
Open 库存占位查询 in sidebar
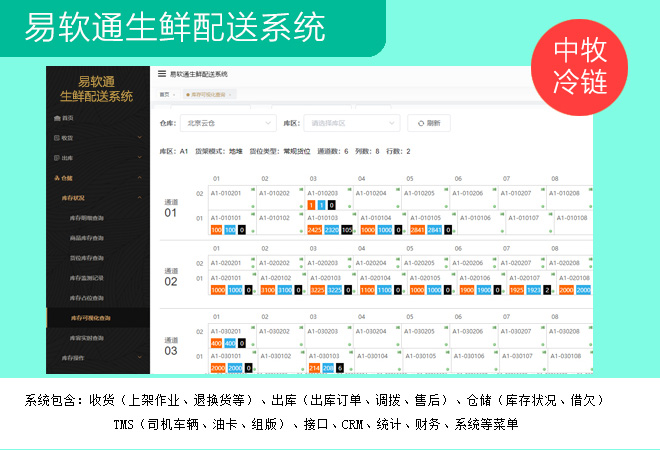pos(87,298)
